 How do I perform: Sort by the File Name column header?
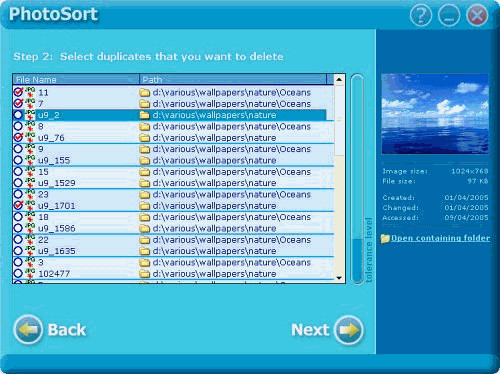click(76, 79)
